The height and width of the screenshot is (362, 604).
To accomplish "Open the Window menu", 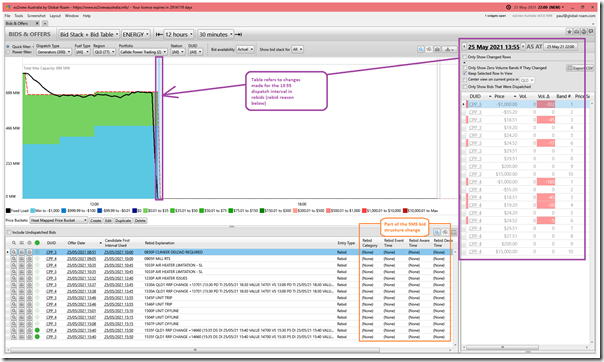I will point(72,16).
